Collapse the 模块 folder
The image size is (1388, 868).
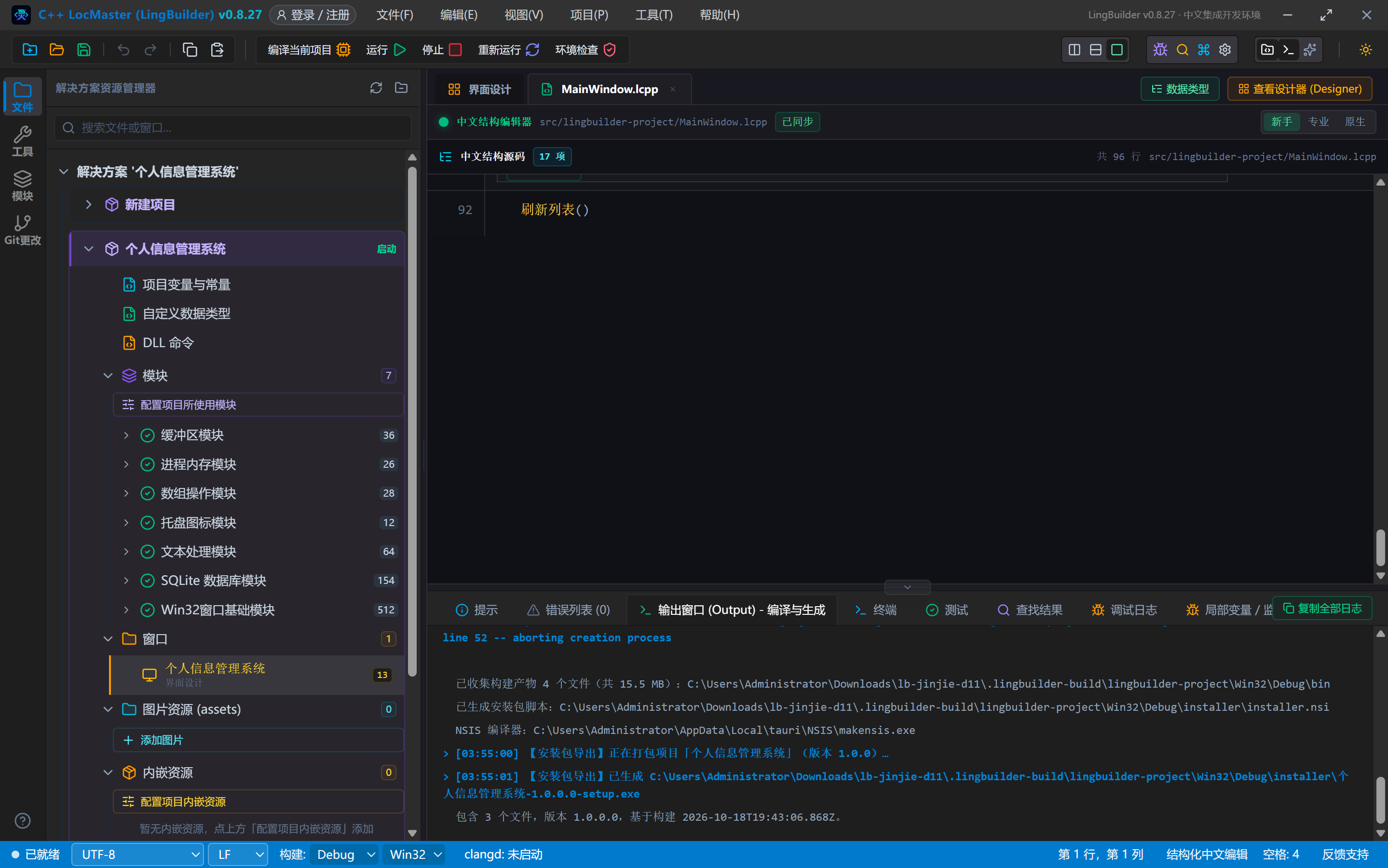pyautogui.click(x=108, y=376)
